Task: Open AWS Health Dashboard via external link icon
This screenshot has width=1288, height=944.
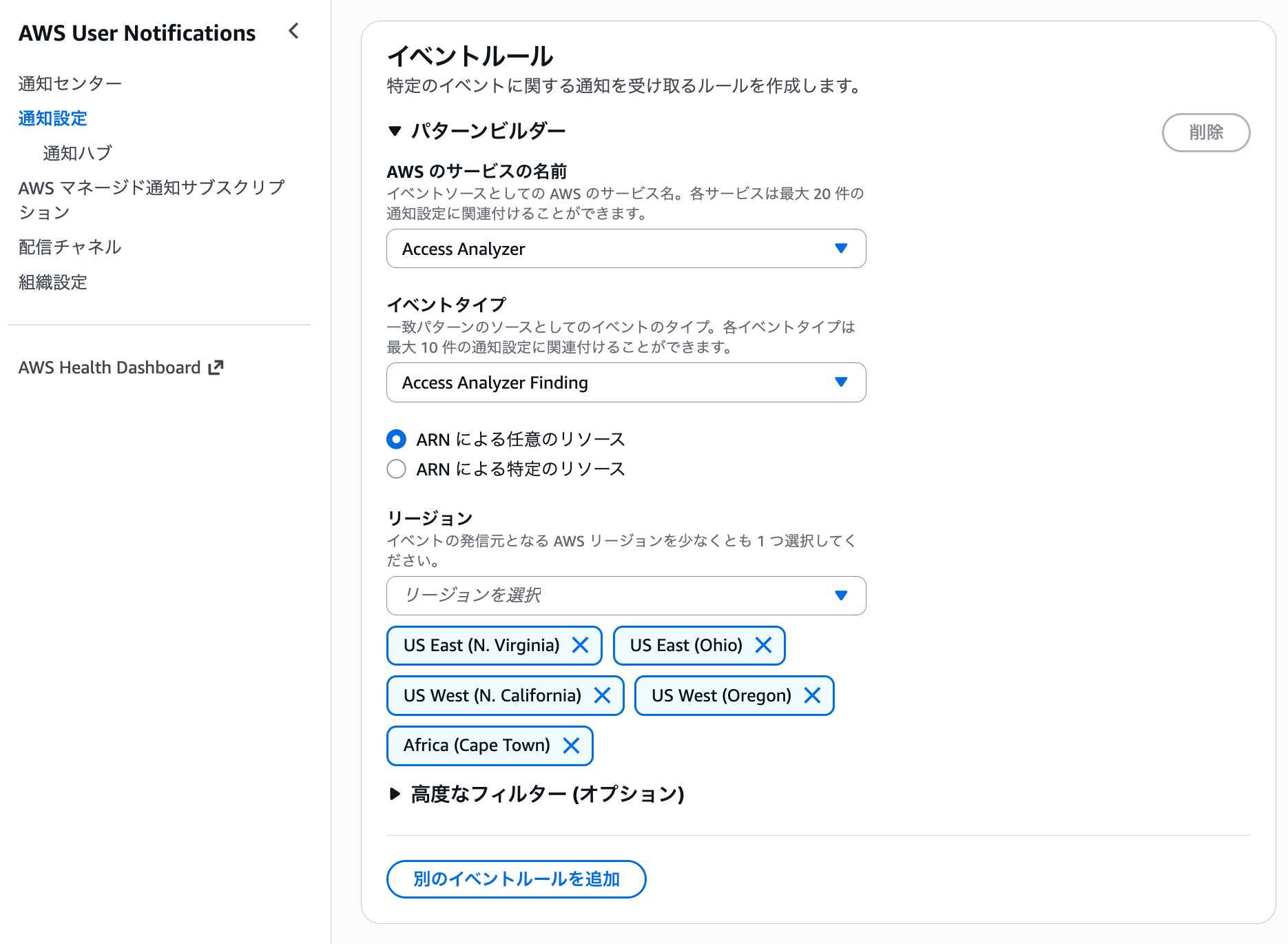Action: pyautogui.click(x=216, y=367)
